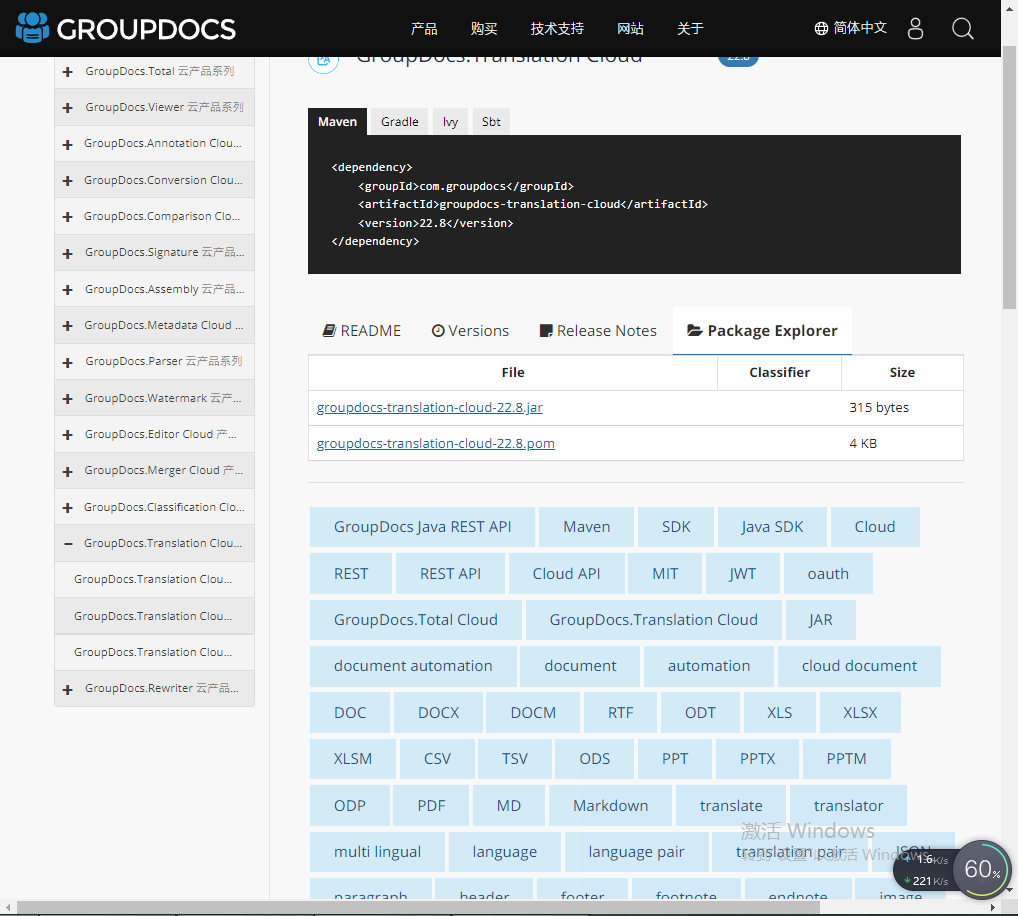Expand GroupDocs.Comparison Cloud plus icon
This screenshot has width=1018, height=916.
pos(68,217)
